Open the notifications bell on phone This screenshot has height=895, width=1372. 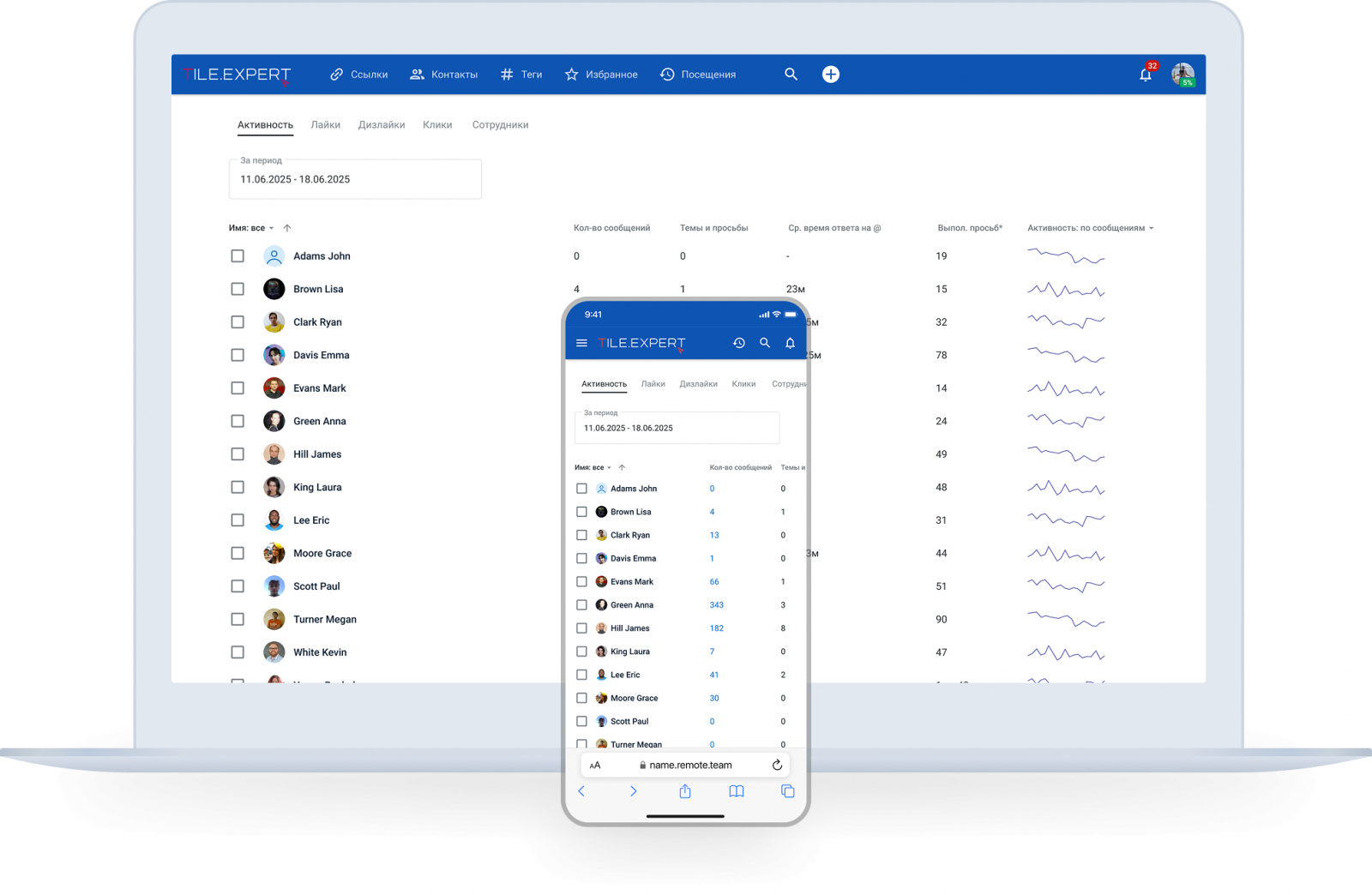click(791, 343)
